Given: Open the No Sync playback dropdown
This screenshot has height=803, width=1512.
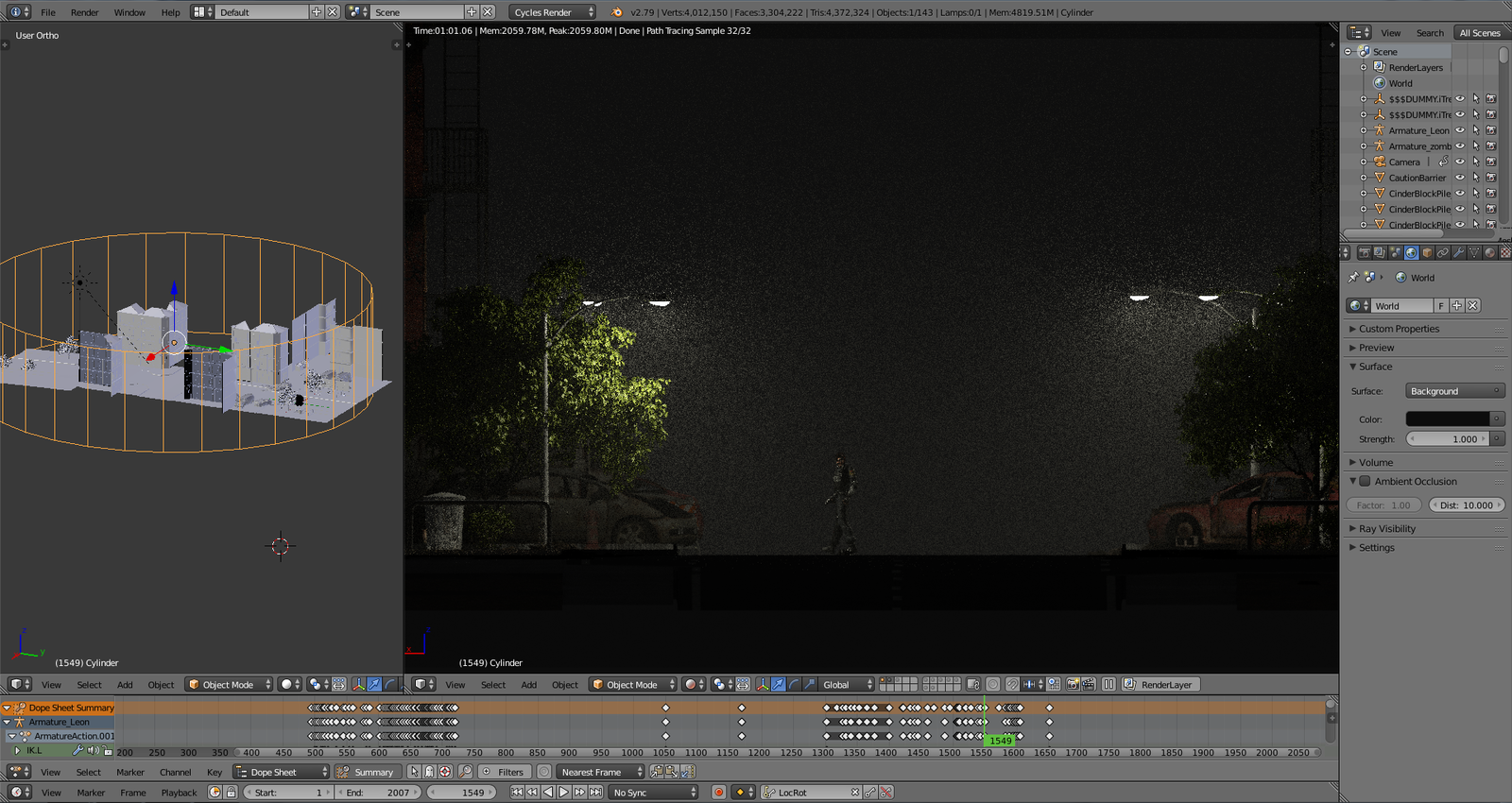Looking at the screenshot, I should coord(653,793).
